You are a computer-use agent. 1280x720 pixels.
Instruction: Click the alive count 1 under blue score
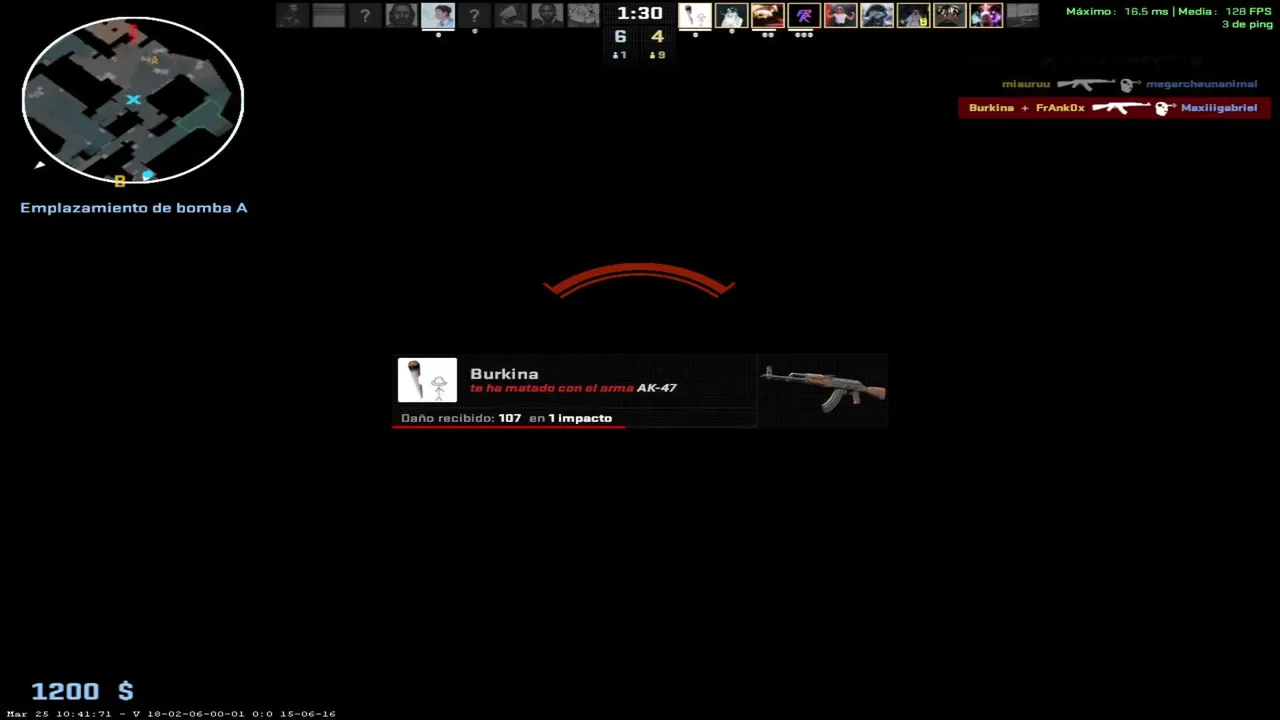[620, 55]
